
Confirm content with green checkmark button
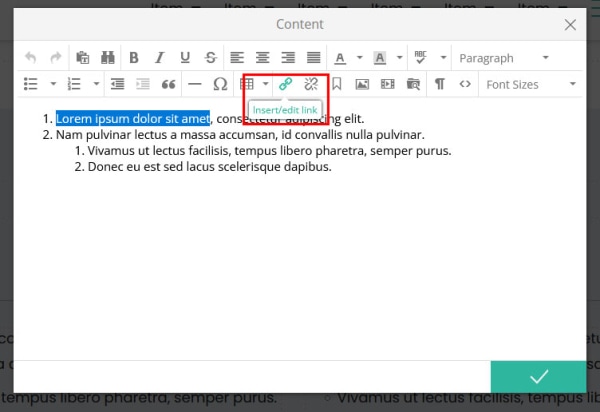(538, 377)
